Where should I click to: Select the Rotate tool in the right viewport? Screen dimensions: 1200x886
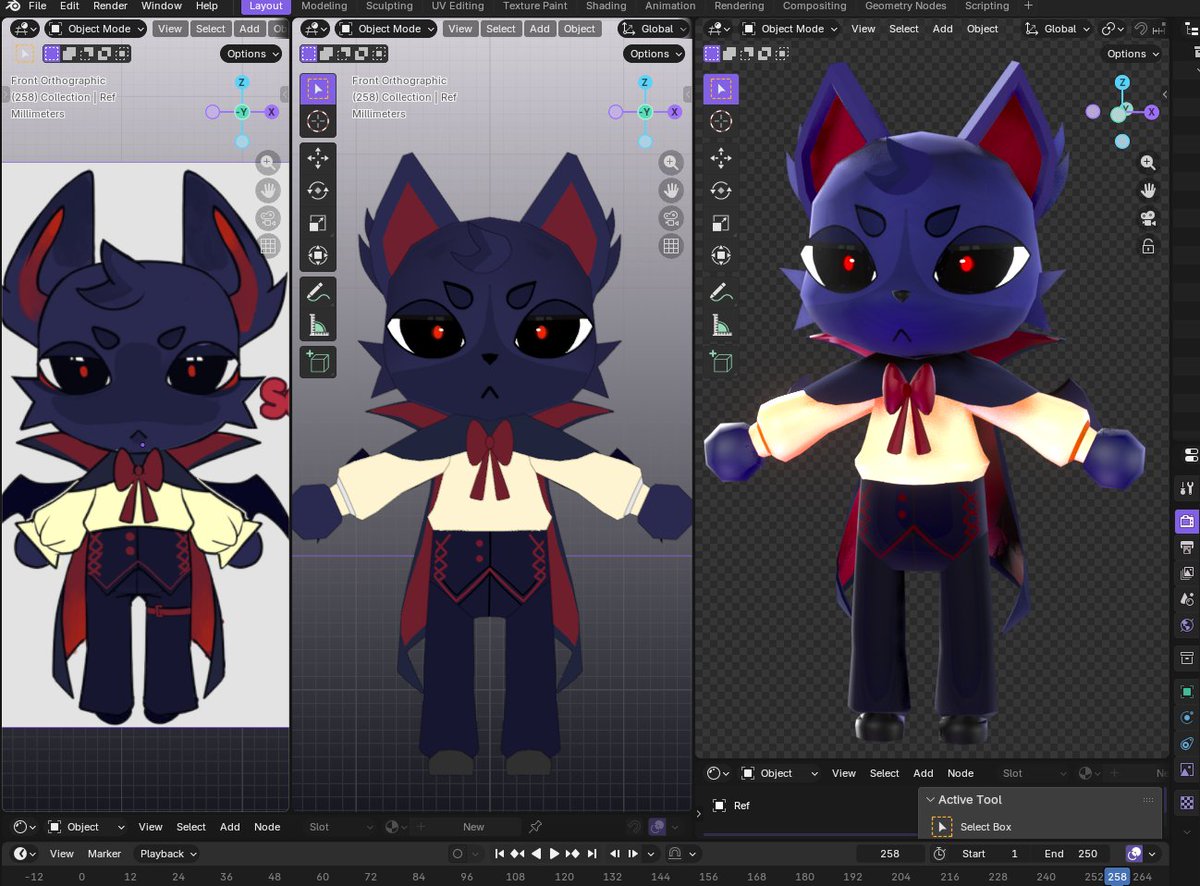click(721, 191)
